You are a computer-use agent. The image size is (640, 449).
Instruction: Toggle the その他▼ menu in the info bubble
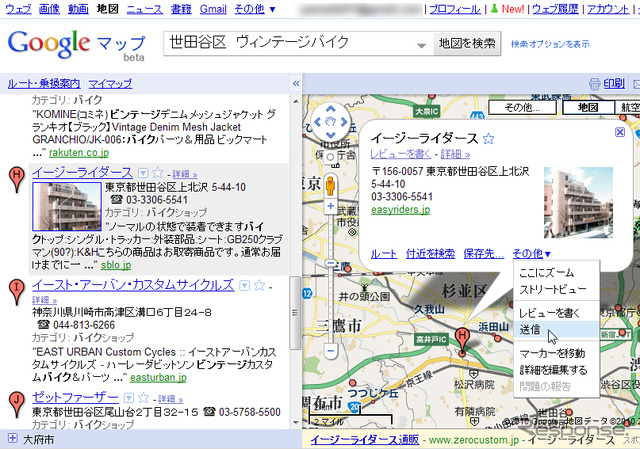point(531,253)
